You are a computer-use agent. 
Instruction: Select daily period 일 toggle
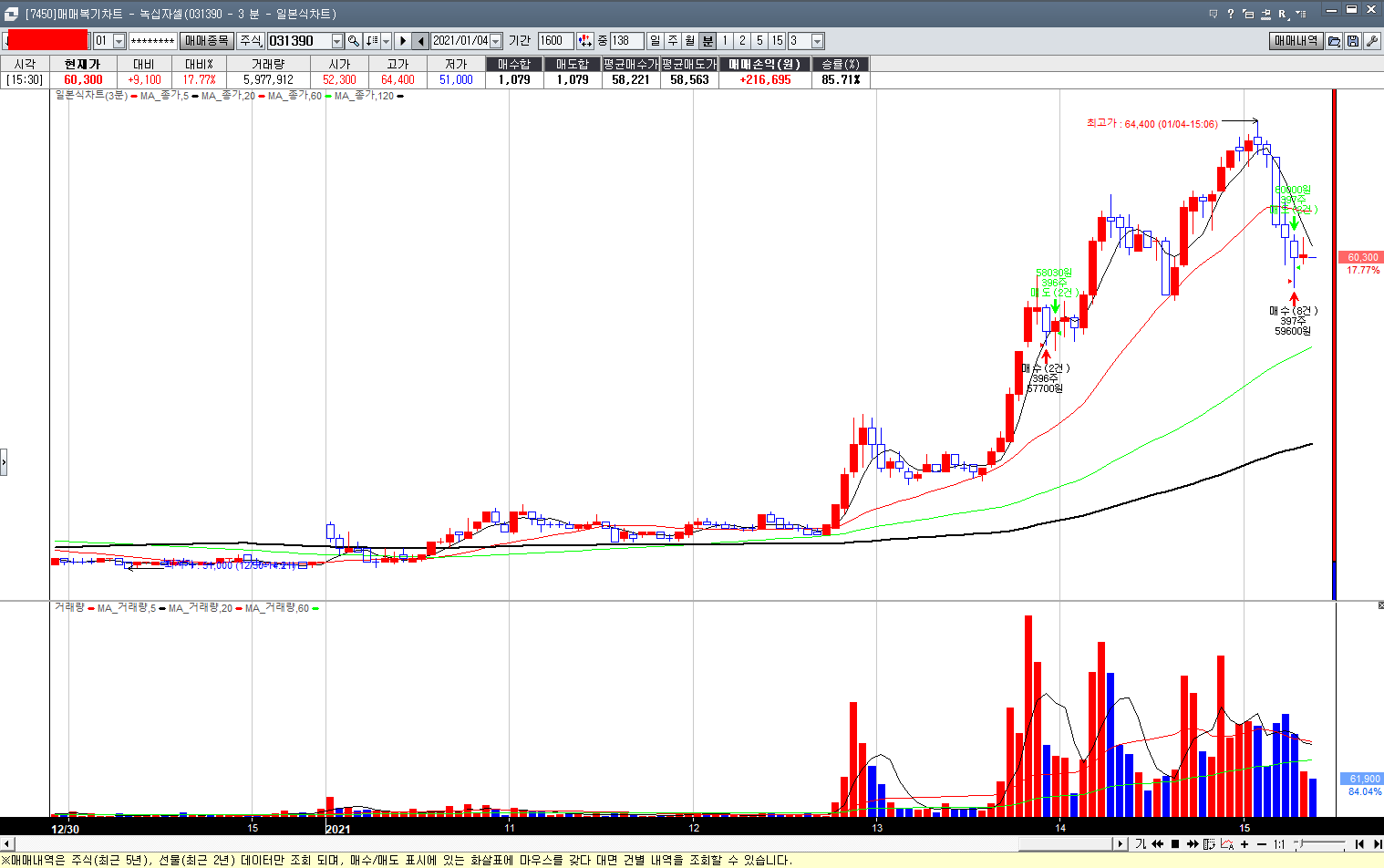[x=656, y=41]
